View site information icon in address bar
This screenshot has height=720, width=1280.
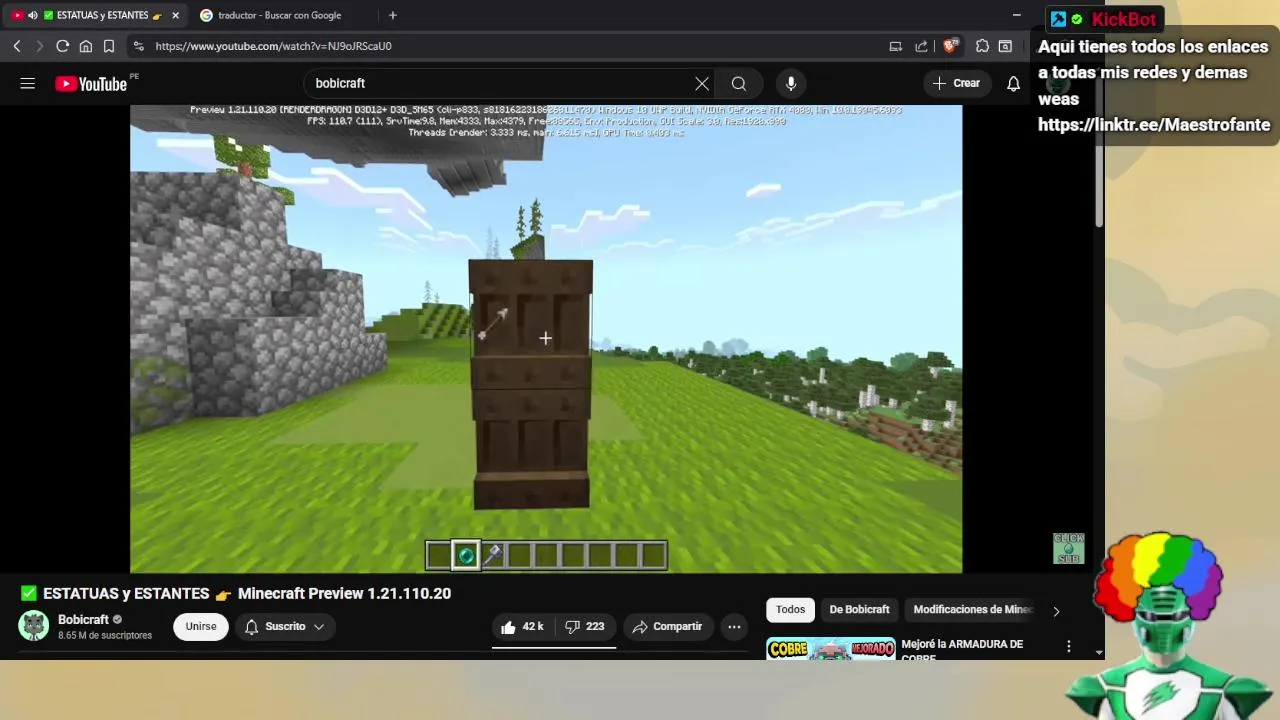coord(138,46)
